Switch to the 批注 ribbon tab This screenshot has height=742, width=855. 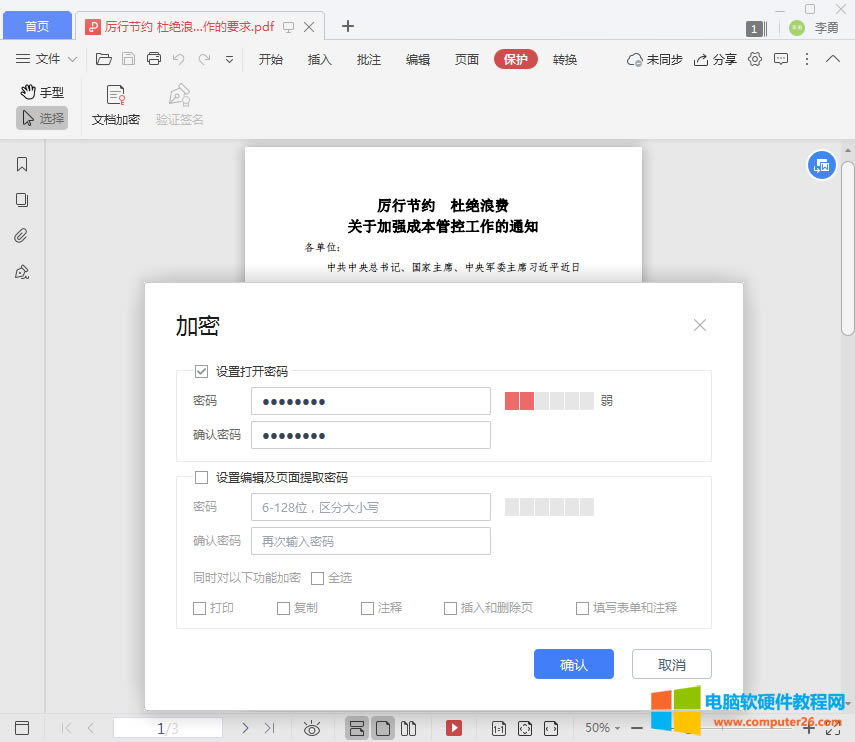coord(368,60)
